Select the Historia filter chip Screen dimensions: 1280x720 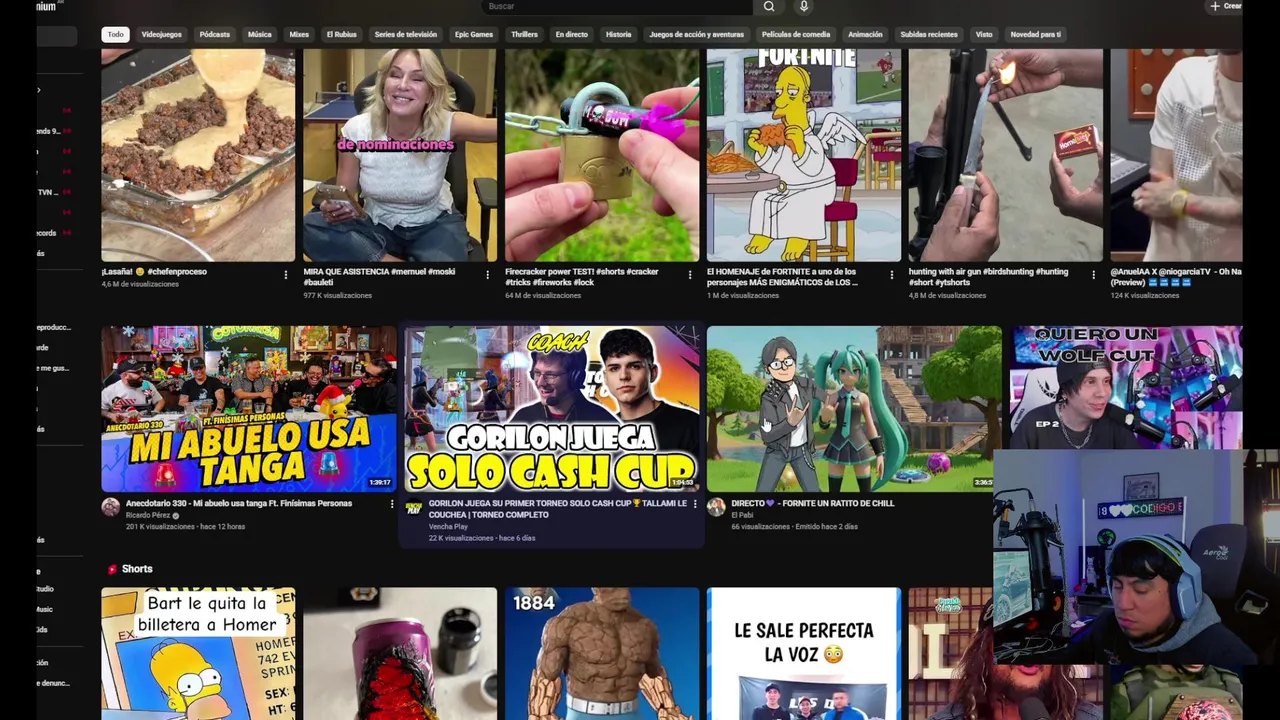618,34
